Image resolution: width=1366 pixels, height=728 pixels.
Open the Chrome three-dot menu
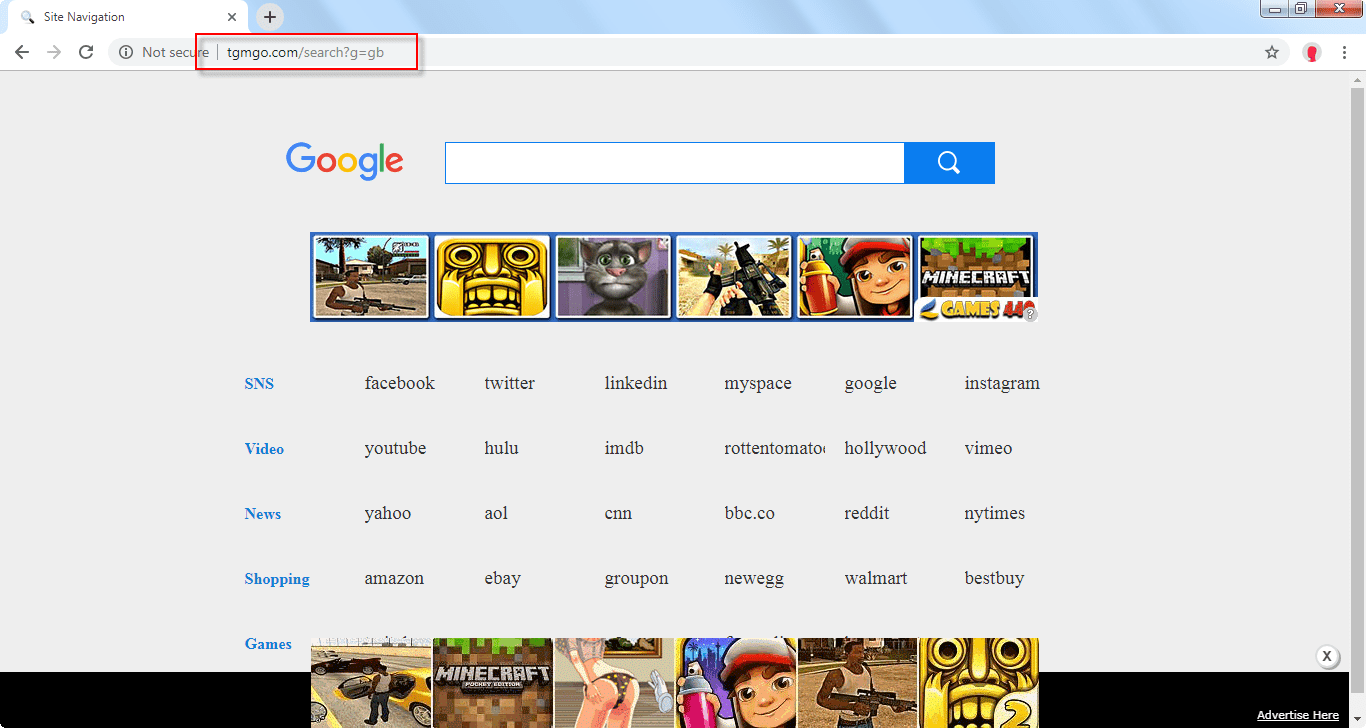[1344, 52]
